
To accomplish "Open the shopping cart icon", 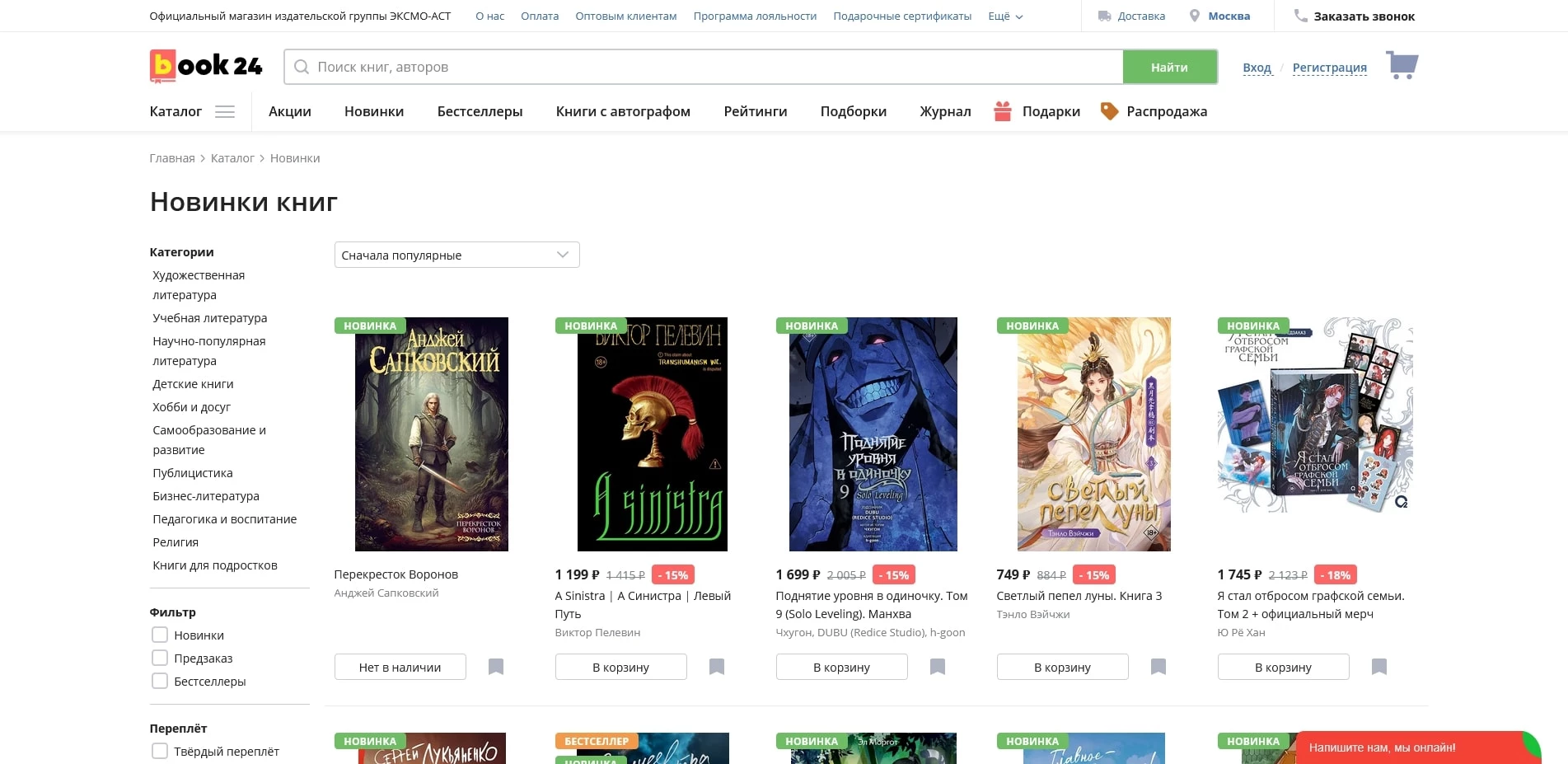I will pos(1402,65).
